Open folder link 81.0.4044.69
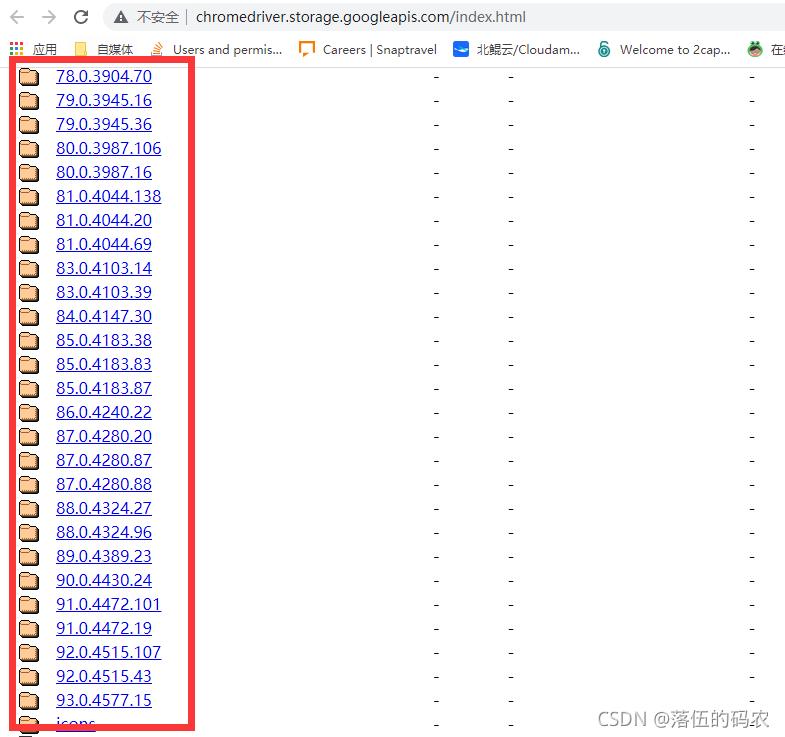Viewport: 785px width, 737px height. pyautogui.click(x=104, y=244)
